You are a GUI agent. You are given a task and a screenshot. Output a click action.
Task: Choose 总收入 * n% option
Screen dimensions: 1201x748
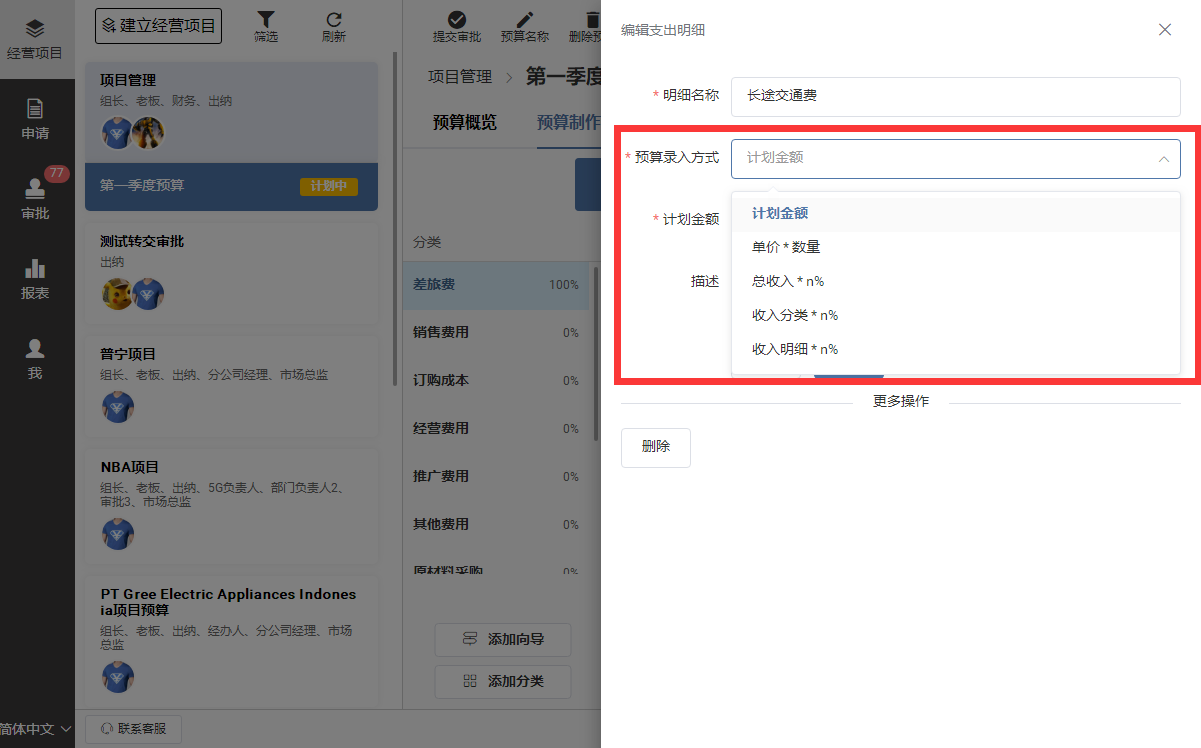(x=788, y=281)
